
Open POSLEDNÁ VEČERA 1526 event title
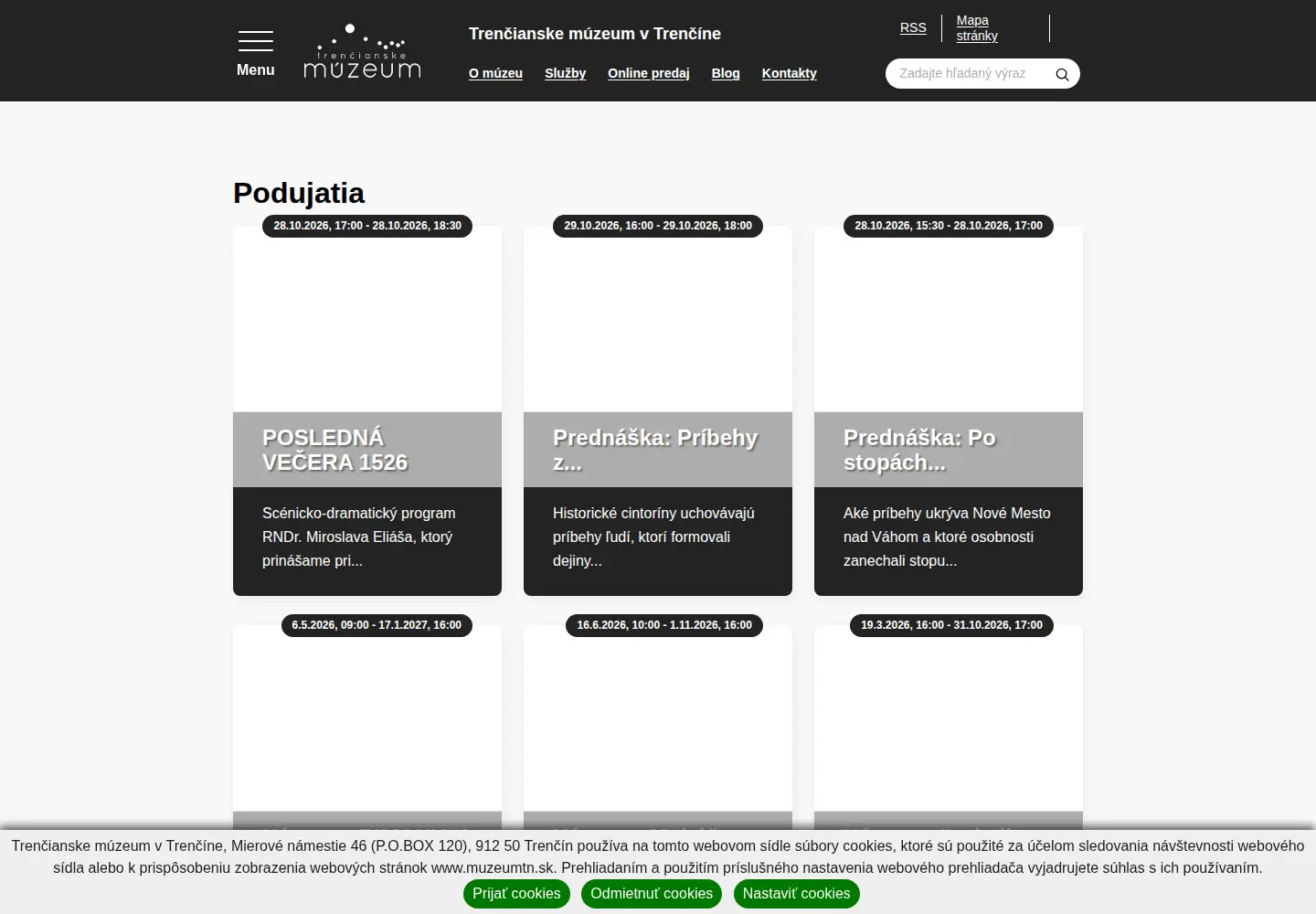335,450
